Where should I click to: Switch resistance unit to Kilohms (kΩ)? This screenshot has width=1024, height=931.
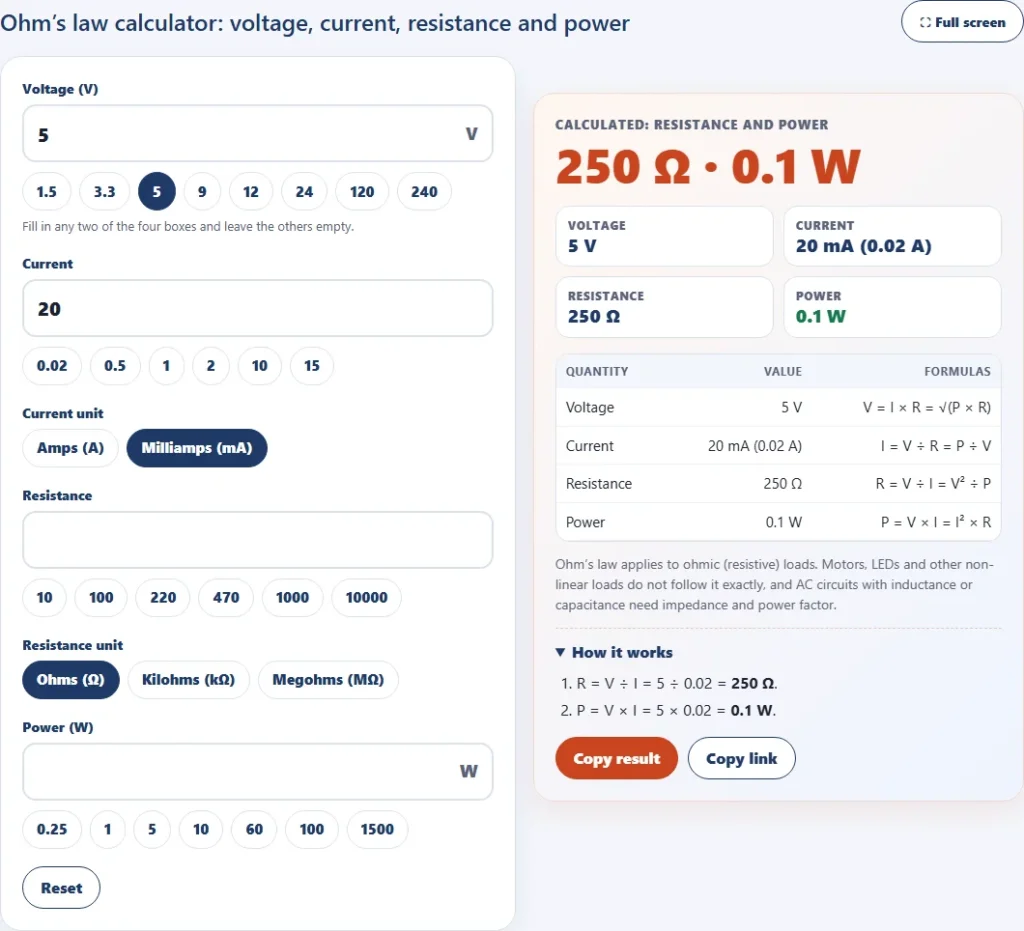coord(188,680)
